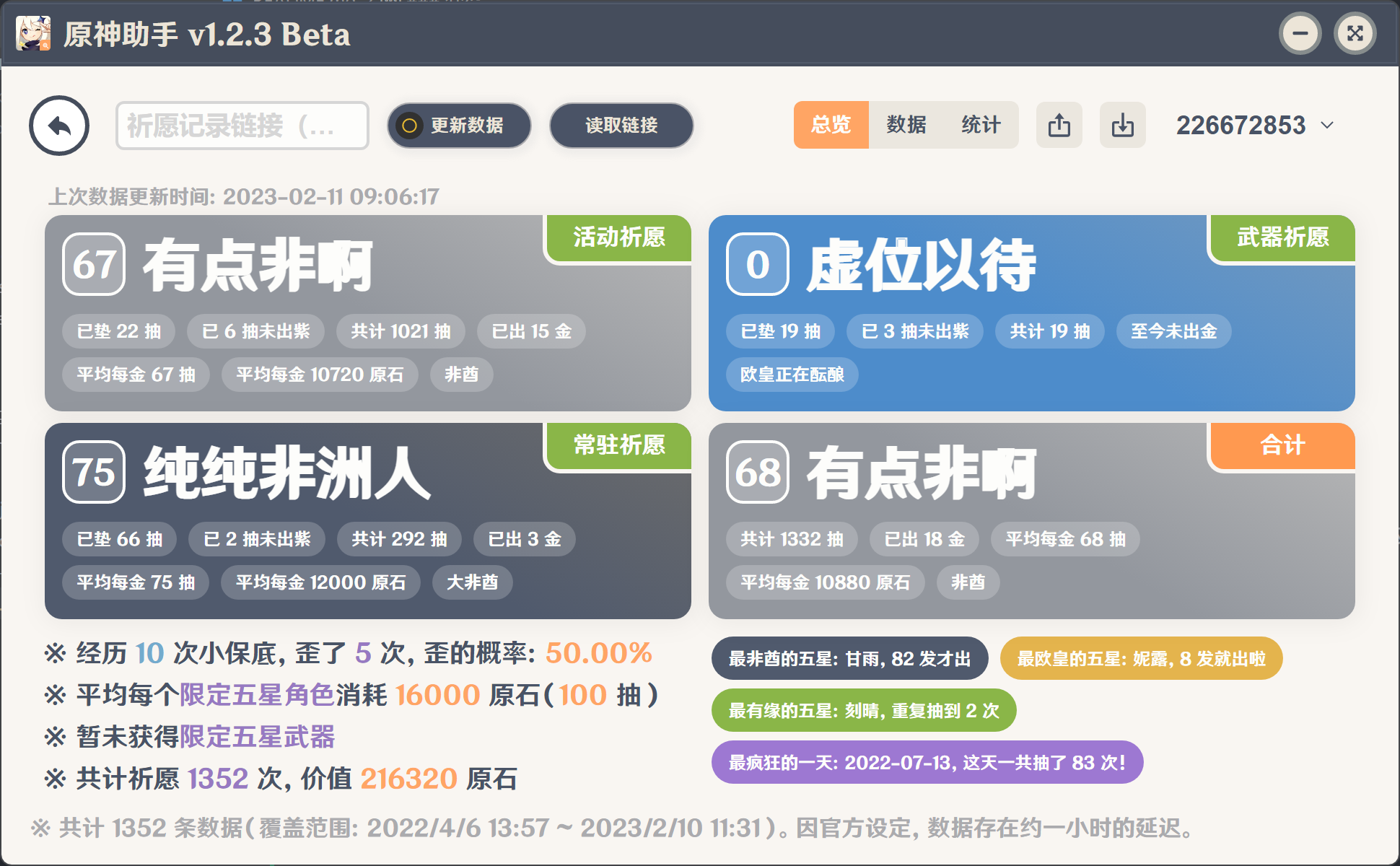Minimize the 原神助手 window
The width and height of the screenshot is (1400, 866).
click(1300, 33)
